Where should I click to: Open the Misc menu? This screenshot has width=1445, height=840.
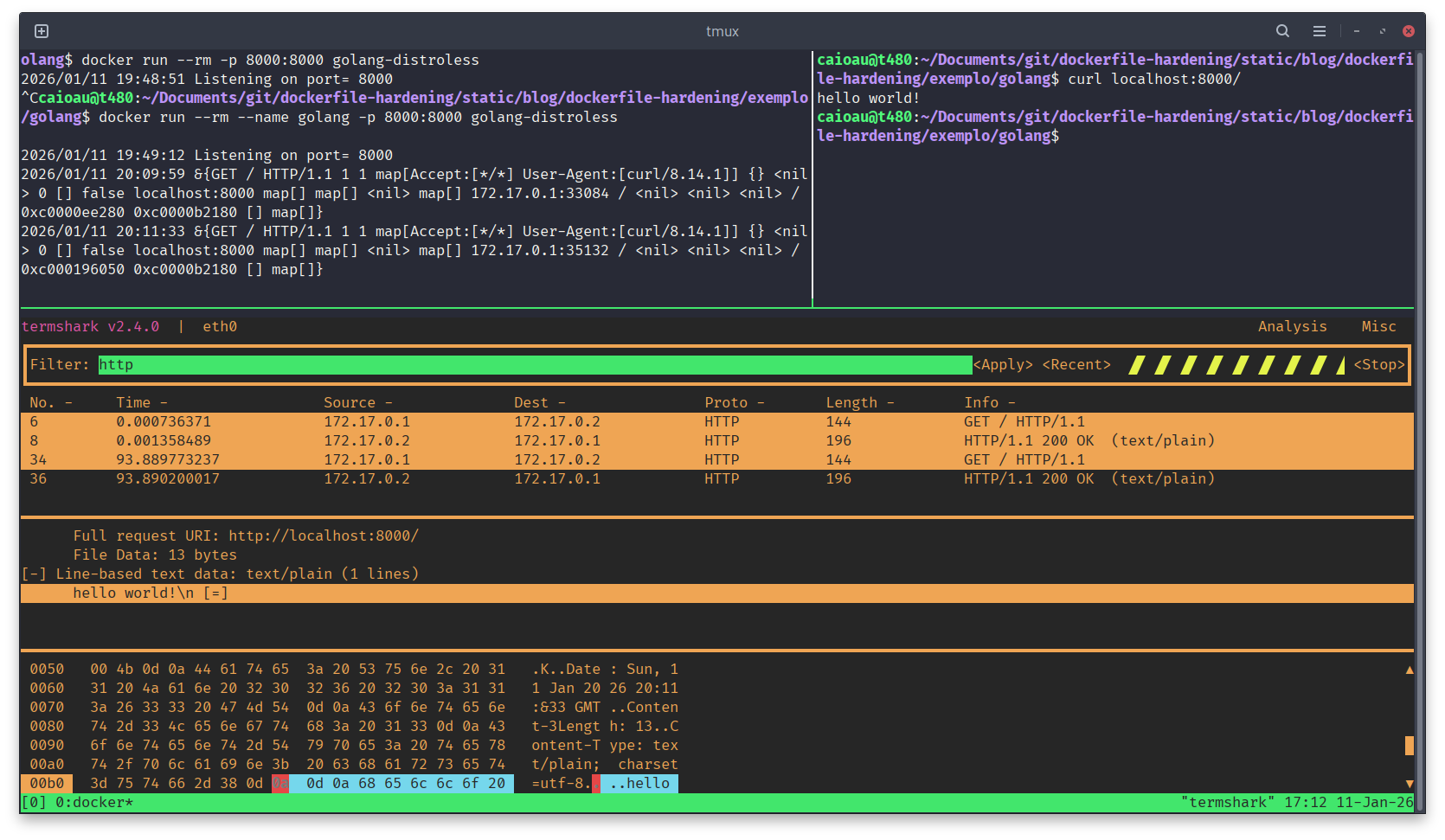(x=1378, y=327)
